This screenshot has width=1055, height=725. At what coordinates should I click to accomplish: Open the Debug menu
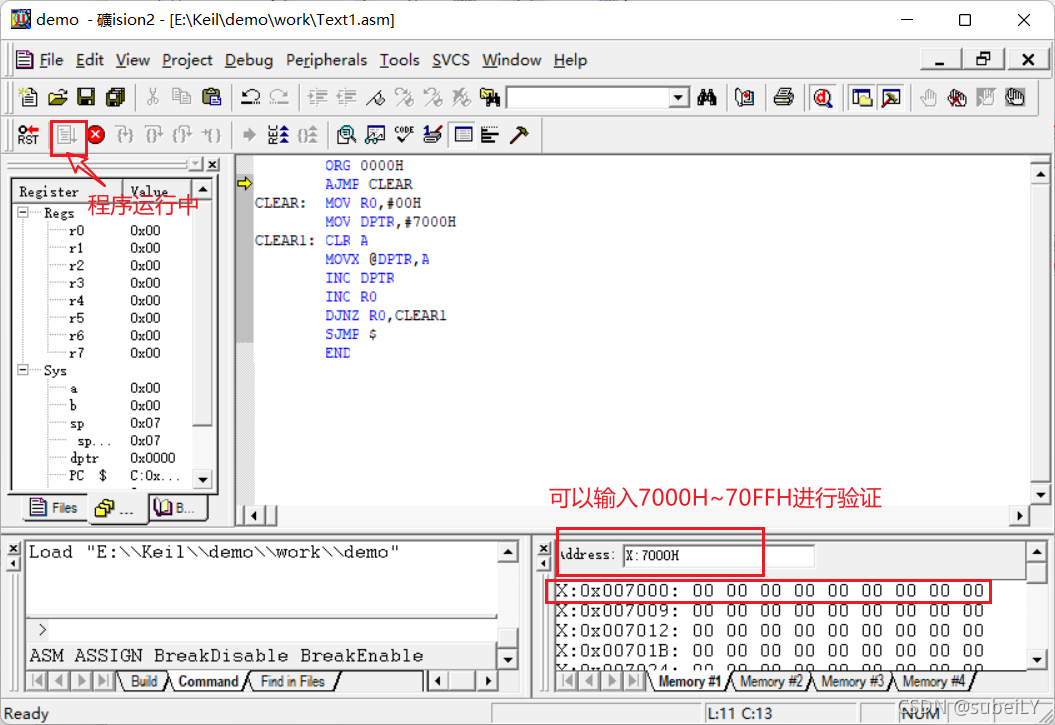tap(249, 60)
